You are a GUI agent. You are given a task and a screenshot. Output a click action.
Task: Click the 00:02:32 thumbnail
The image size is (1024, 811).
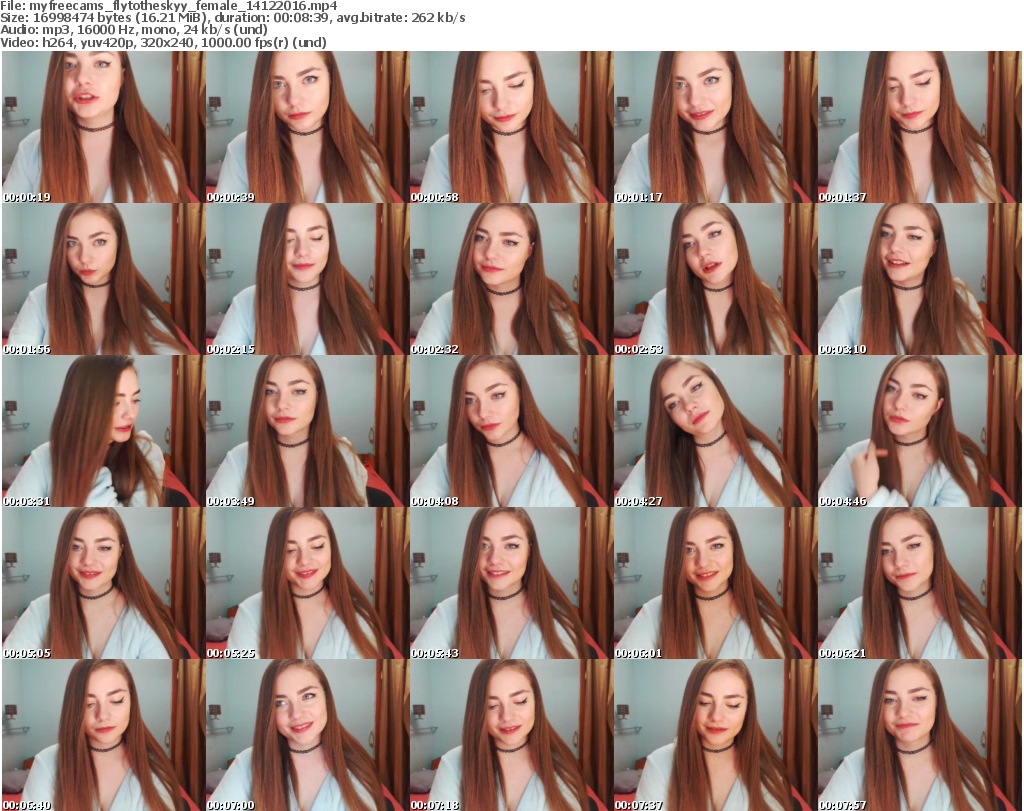510,279
